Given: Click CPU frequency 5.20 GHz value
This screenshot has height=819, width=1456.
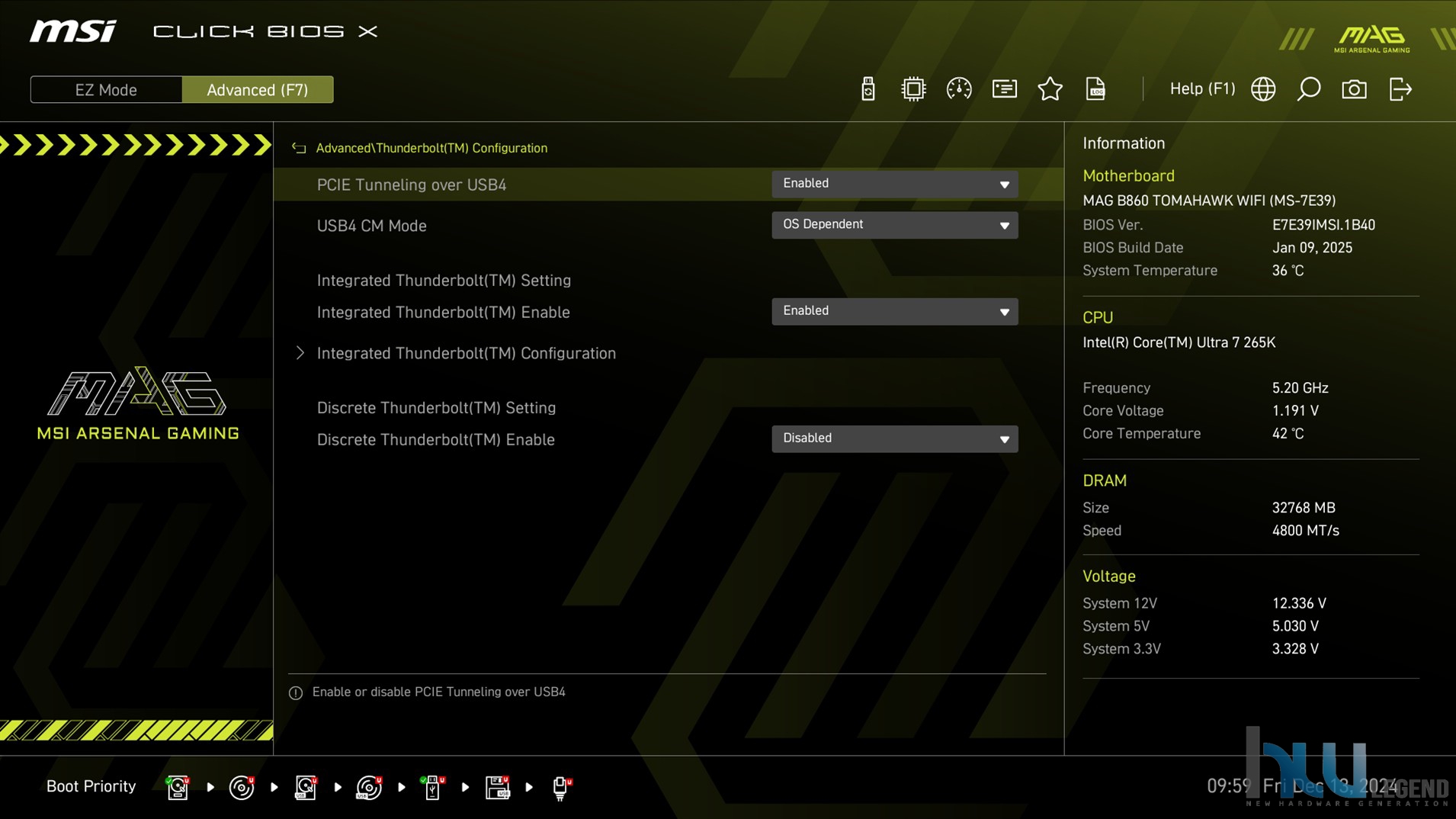Looking at the screenshot, I should click(x=1300, y=388).
